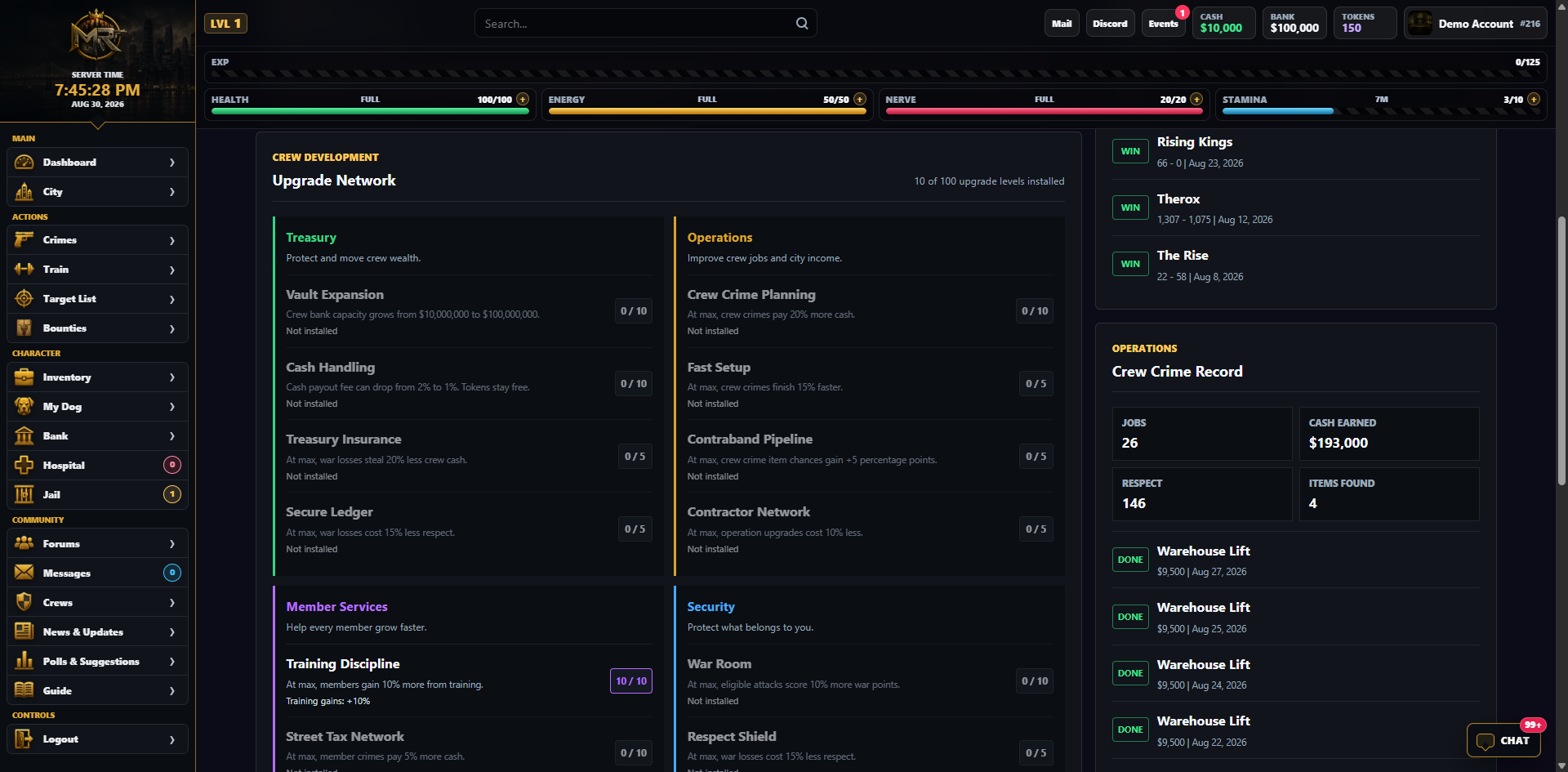This screenshot has width=1568, height=772.
Task: Refill nerve with the plus icon
Action: click(1196, 100)
